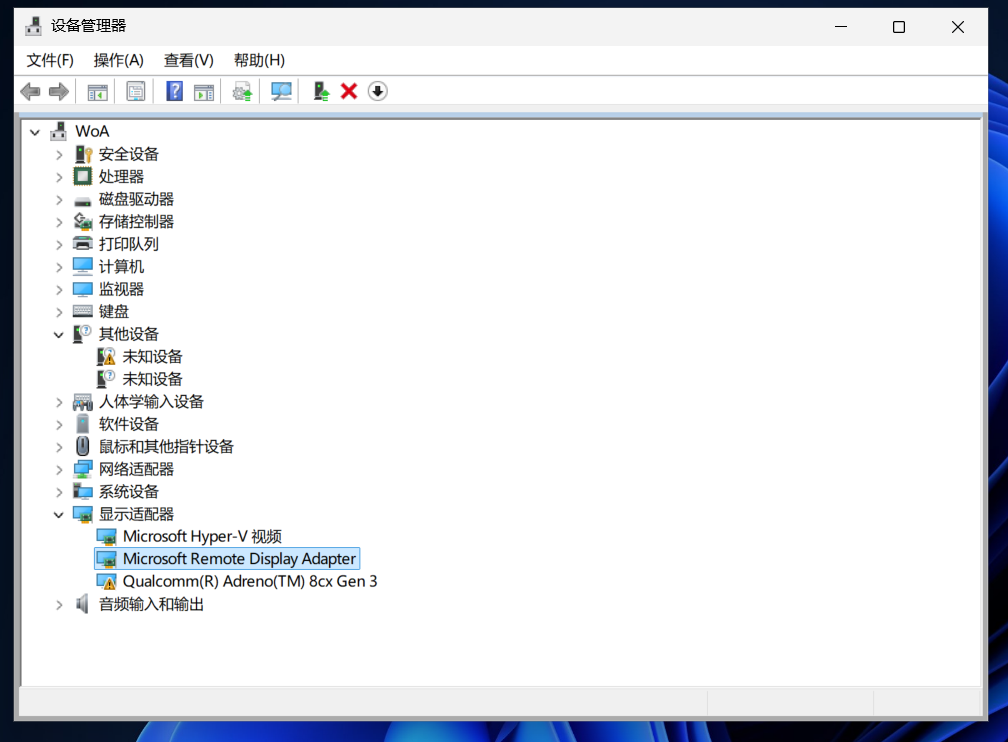Expand the 系统设备 category
The height and width of the screenshot is (742, 1008).
click(x=59, y=493)
